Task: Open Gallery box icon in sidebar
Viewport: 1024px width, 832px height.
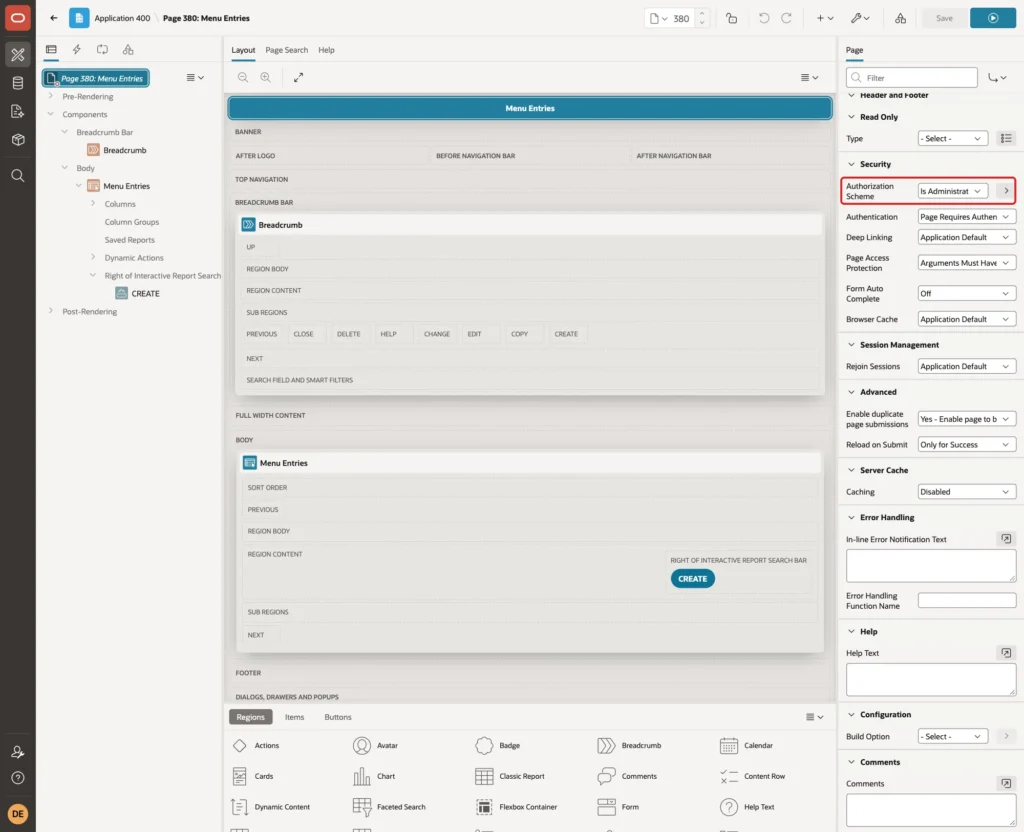Action: tap(18, 140)
